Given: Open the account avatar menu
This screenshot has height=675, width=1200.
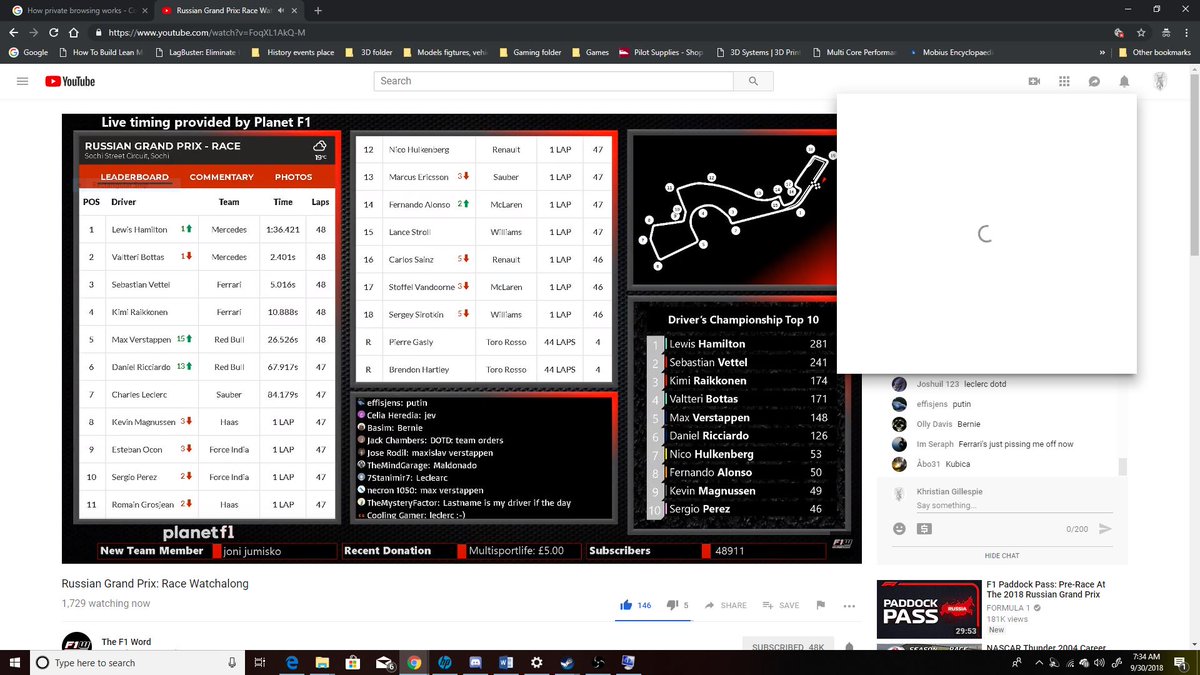Looking at the screenshot, I should tap(1159, 81).
